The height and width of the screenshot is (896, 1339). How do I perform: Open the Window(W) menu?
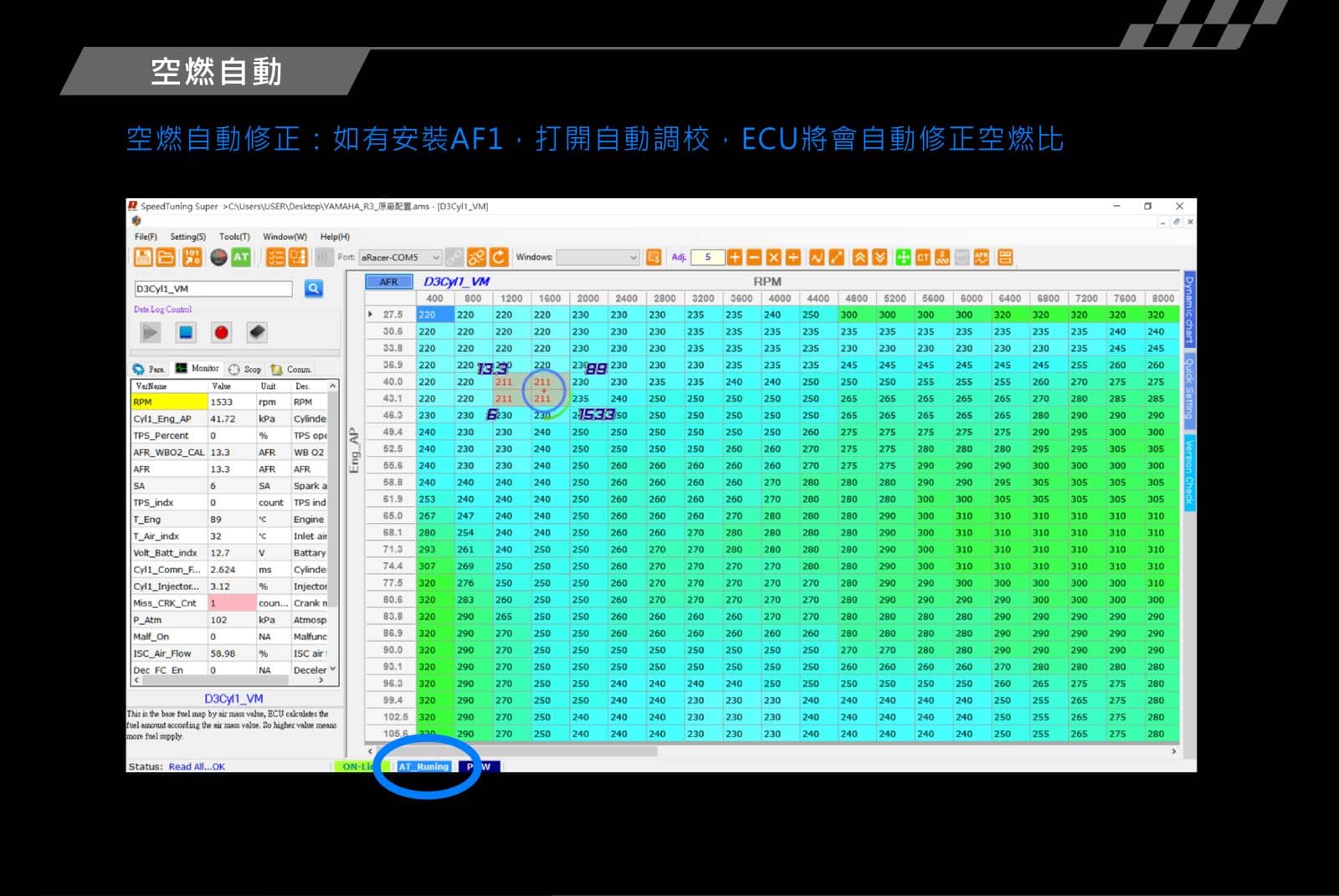285,237
